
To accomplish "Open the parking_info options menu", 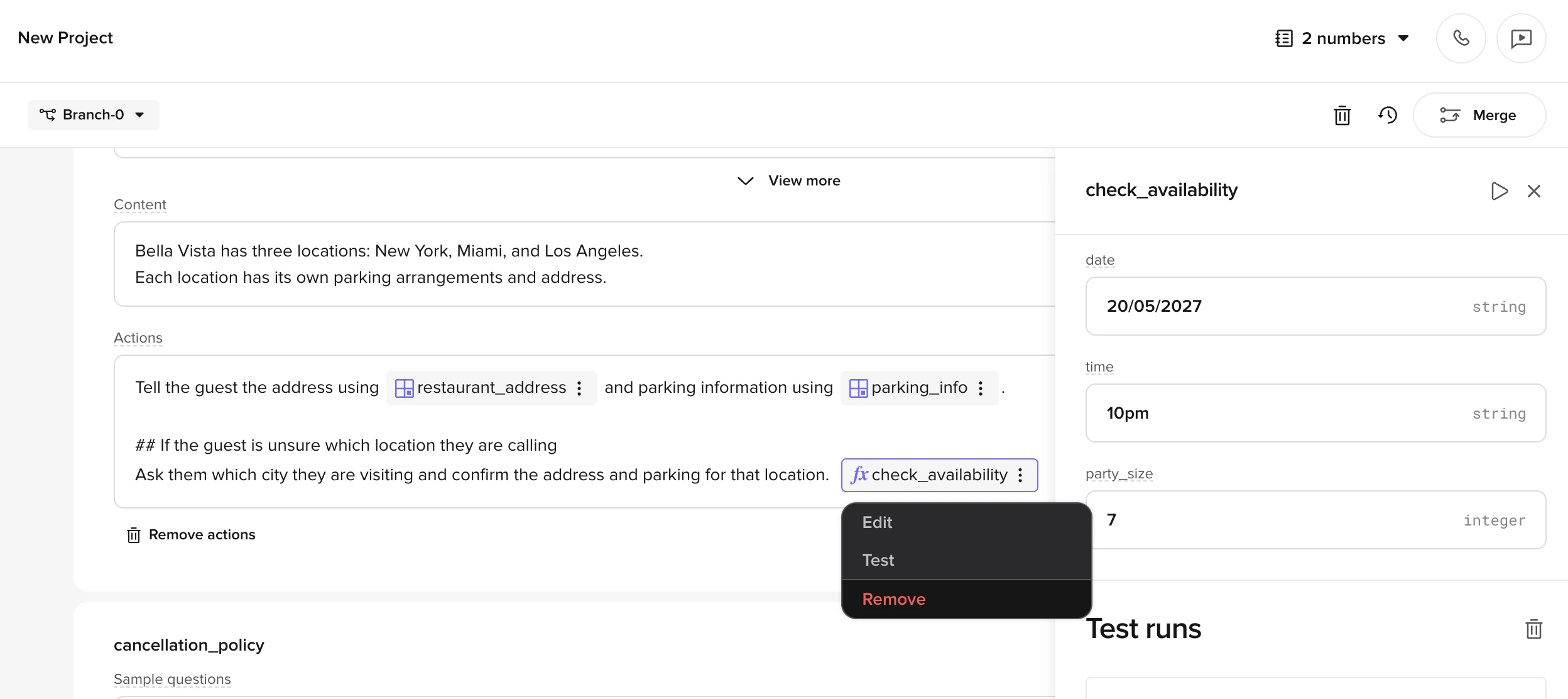I will tap(981, 388).
